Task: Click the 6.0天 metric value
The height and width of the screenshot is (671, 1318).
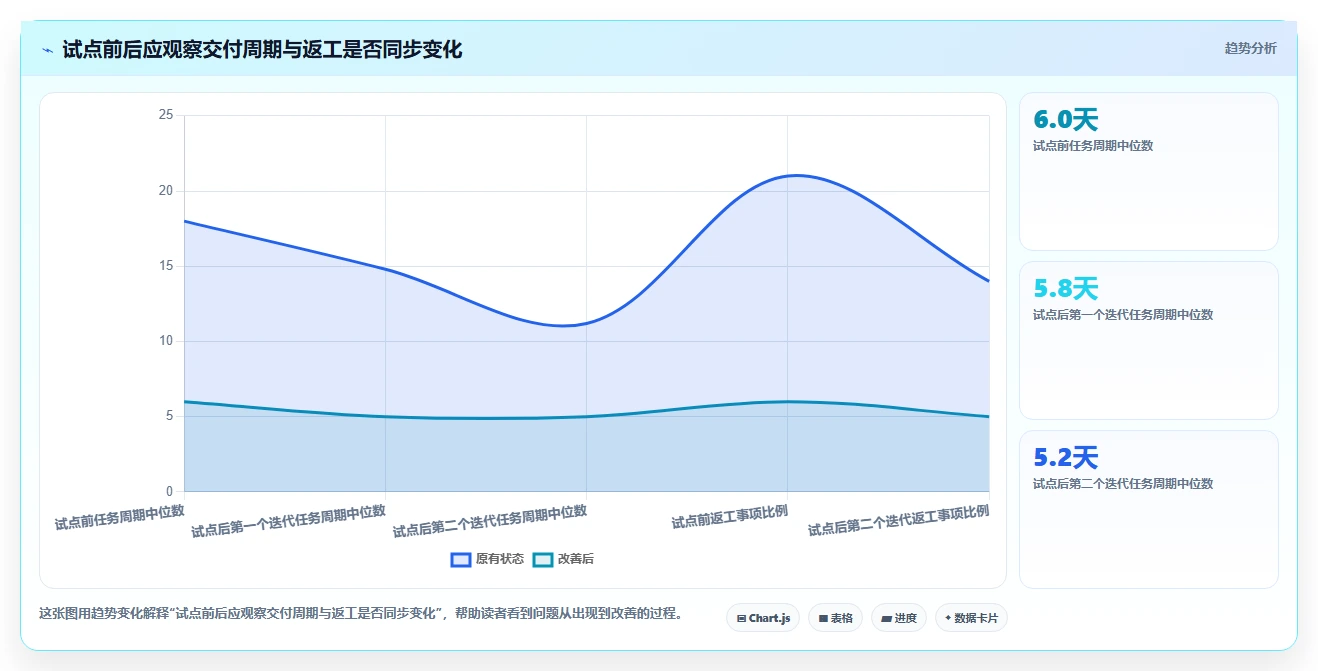Action: point(1066,120)
